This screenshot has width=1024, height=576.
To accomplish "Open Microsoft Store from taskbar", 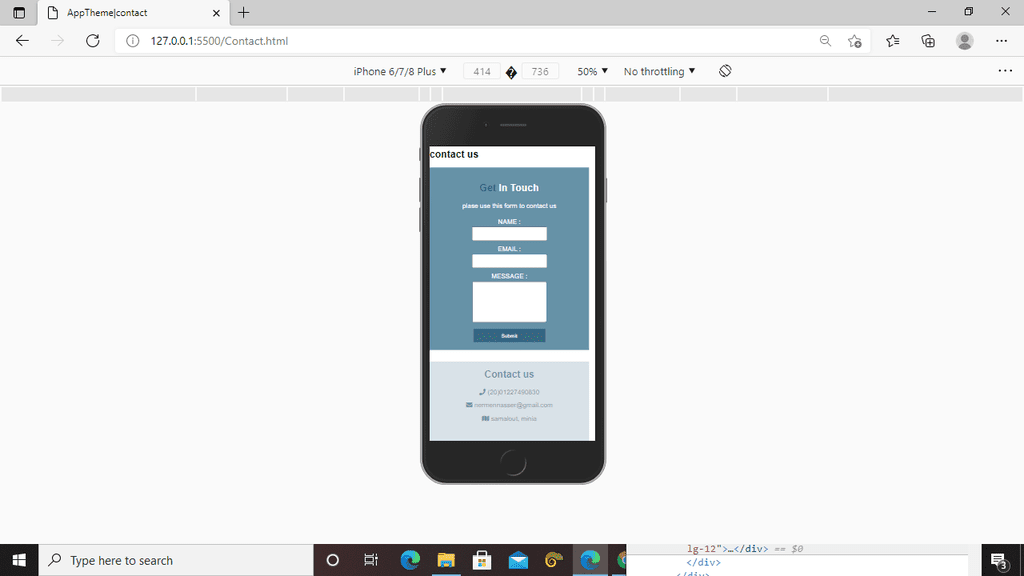I will coord(482,560).
